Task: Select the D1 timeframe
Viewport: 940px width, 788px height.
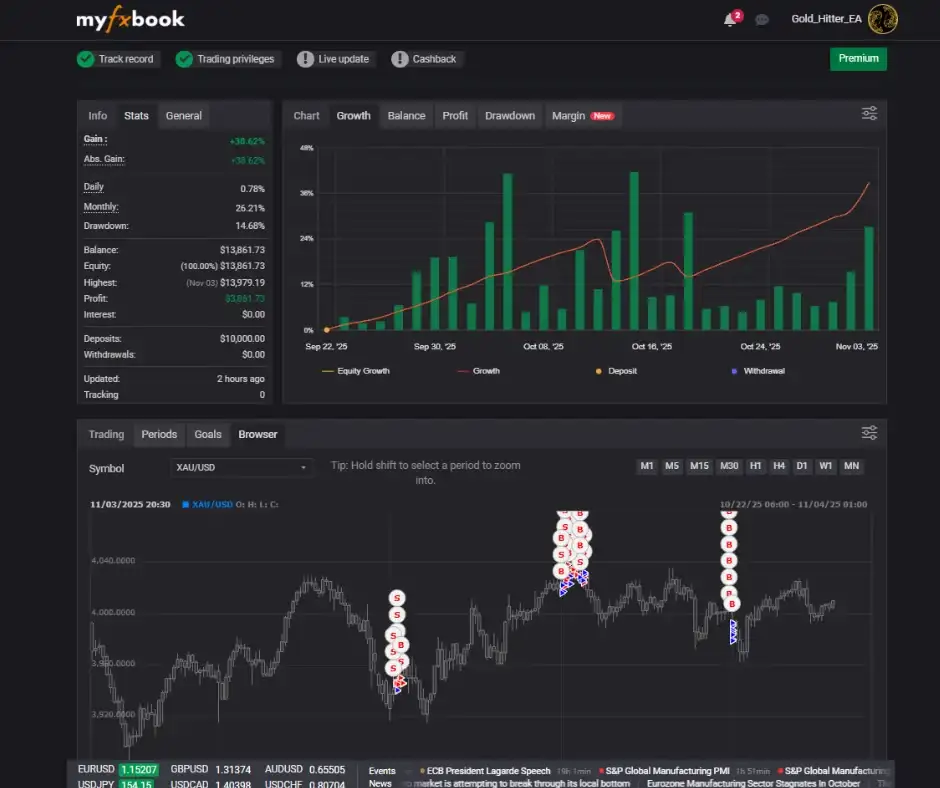Action: (802, 467)
